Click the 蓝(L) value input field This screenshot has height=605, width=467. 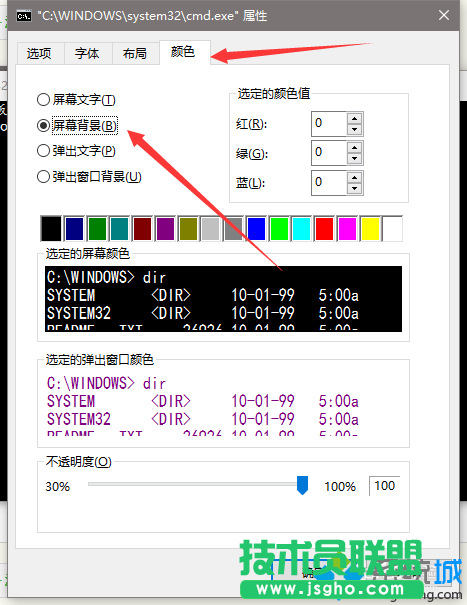[x=329, y=183]
